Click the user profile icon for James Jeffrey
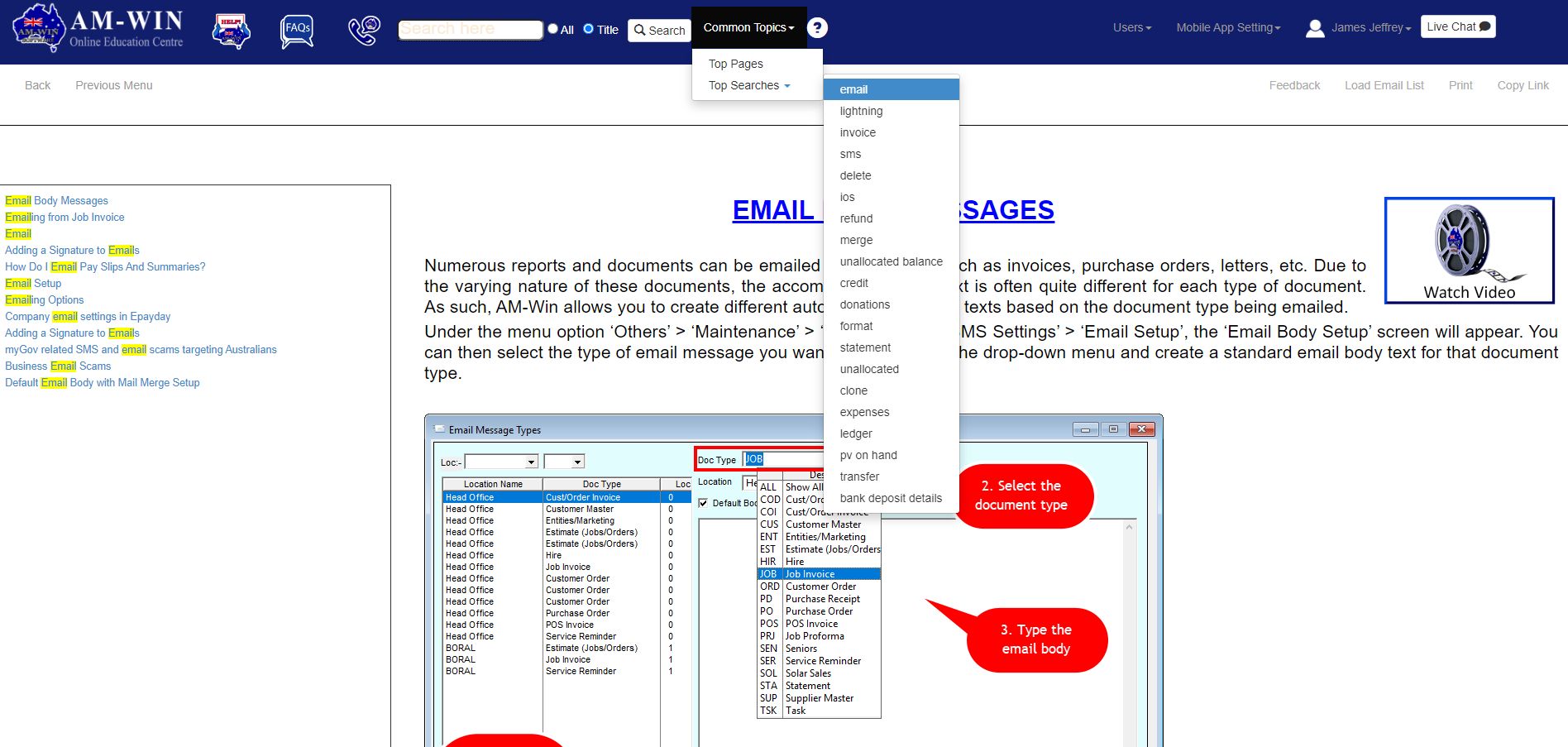The height and width of the screenshot is (747, 1568). coord(1315,28)
